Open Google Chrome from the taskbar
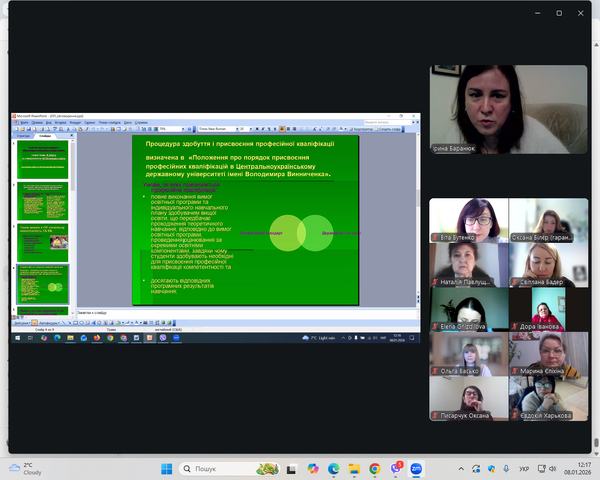Screen dimensions: 600x480 [x=374, y=468]
